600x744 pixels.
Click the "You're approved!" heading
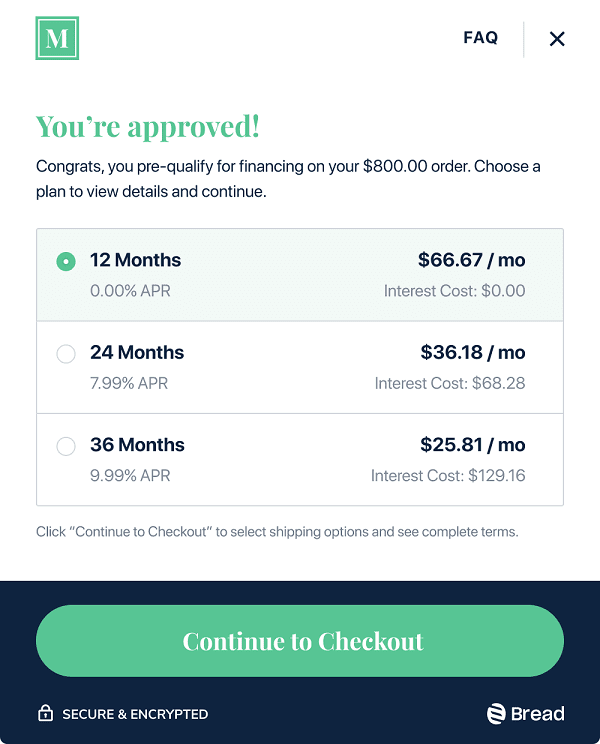148,127
